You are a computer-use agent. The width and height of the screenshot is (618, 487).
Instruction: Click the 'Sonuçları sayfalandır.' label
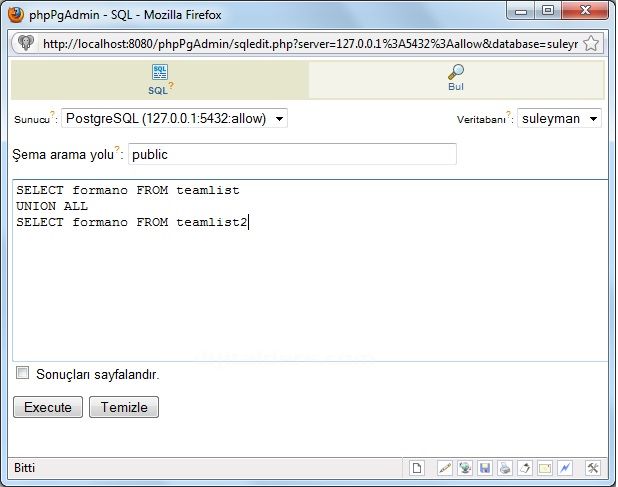tap(98, 374)
